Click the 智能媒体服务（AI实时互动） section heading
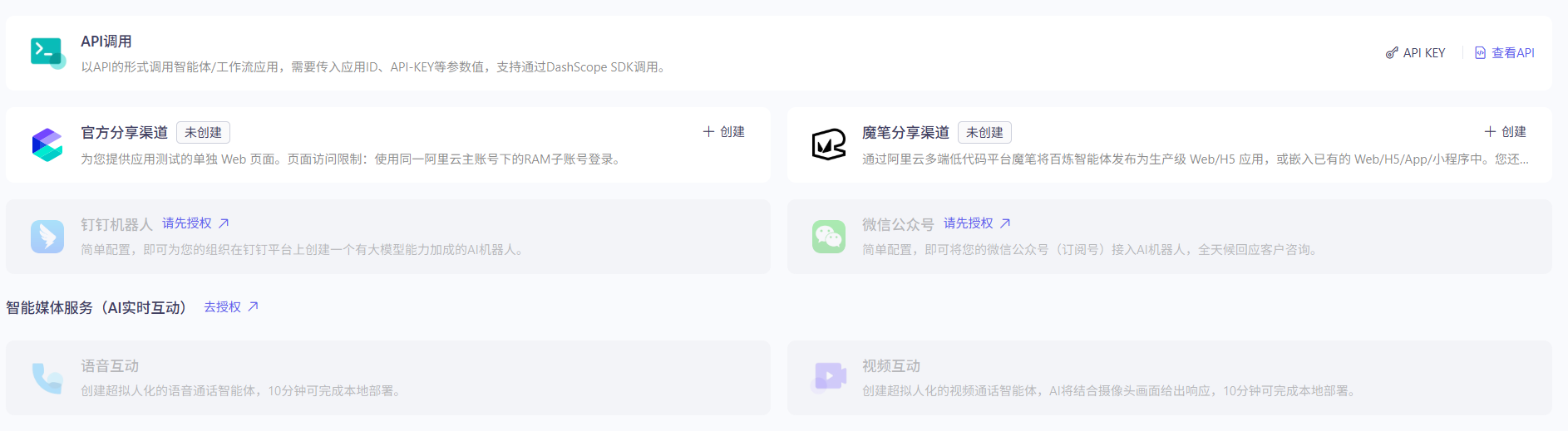Image resolution: width=1568 pixels, height=431 pixels. pos(99,307)
